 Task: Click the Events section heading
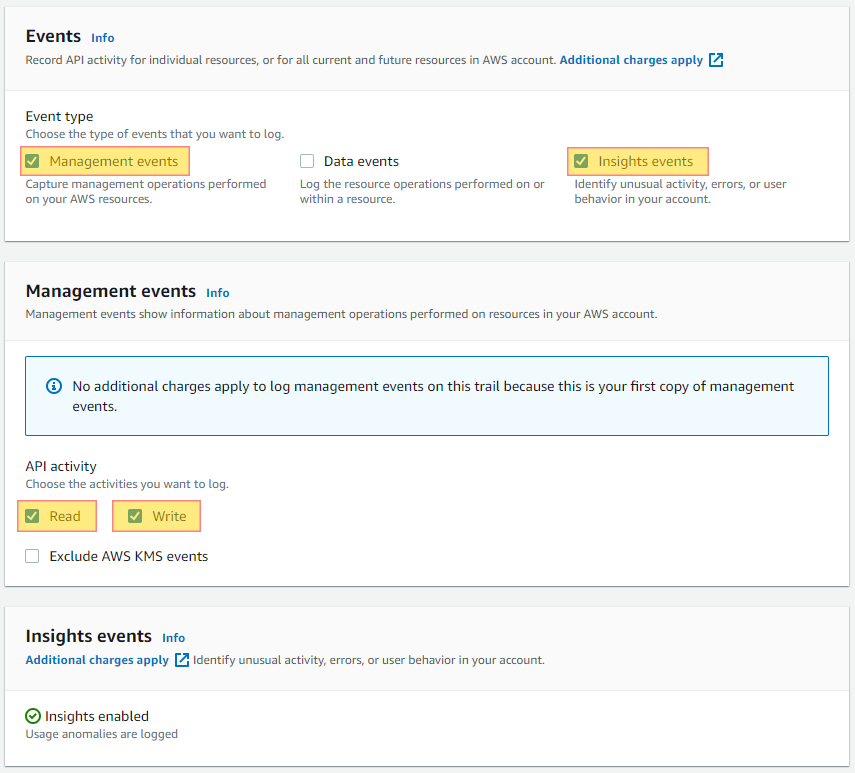53,36
